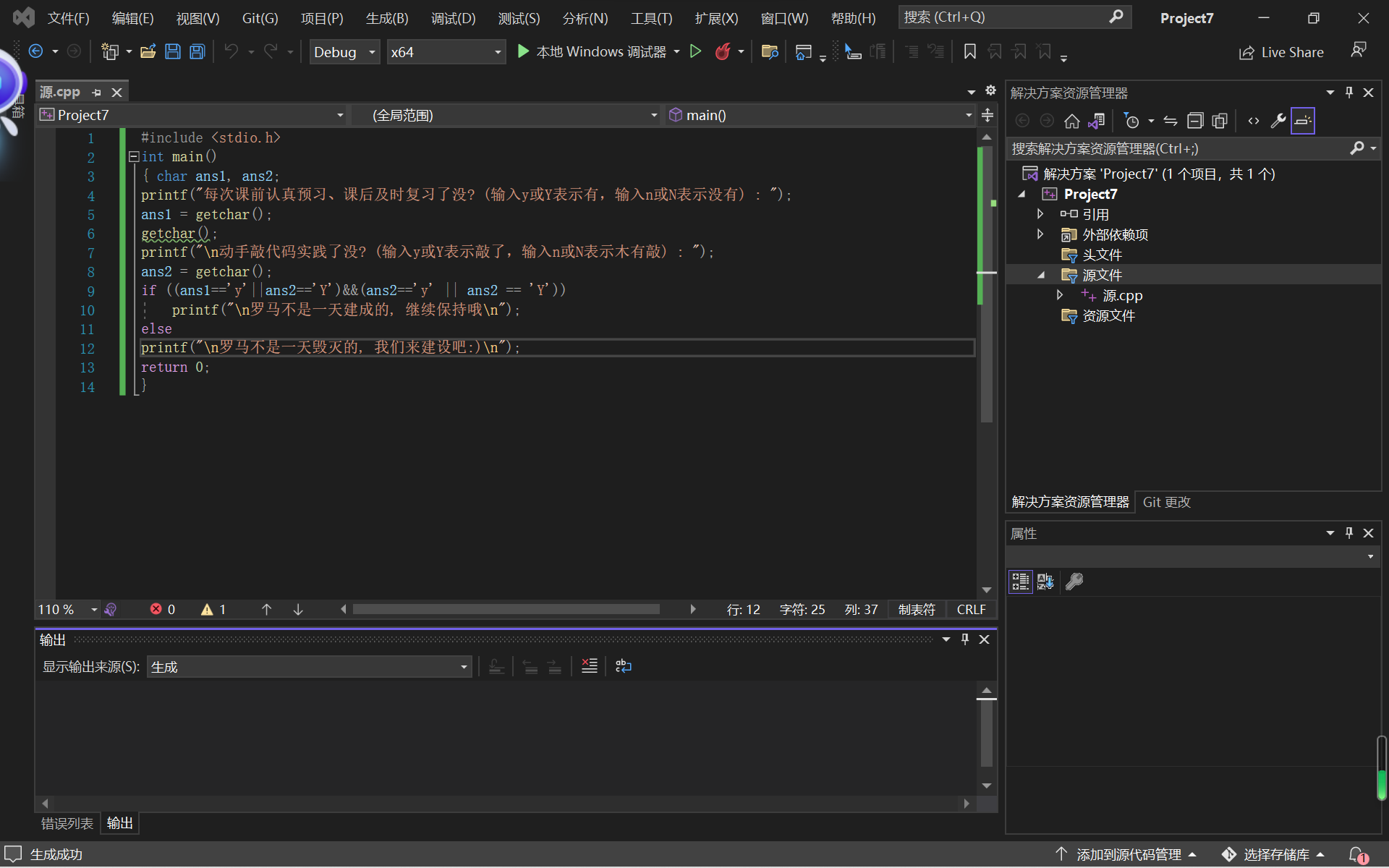The width and height of the screenshot is (1389, 868).
Task: Toggle Categorized view in Properties panel
Action: point(1021,582)
